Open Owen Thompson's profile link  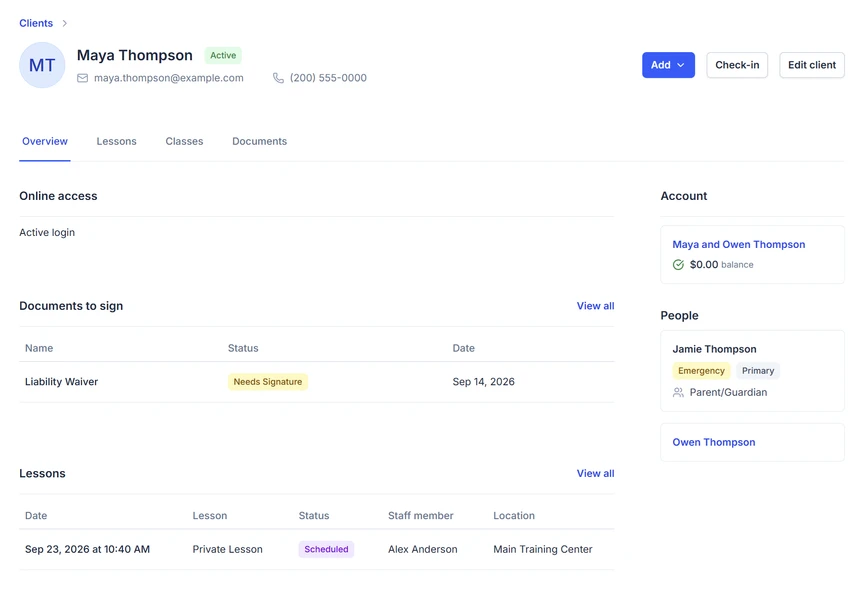(x=714, y=442)
